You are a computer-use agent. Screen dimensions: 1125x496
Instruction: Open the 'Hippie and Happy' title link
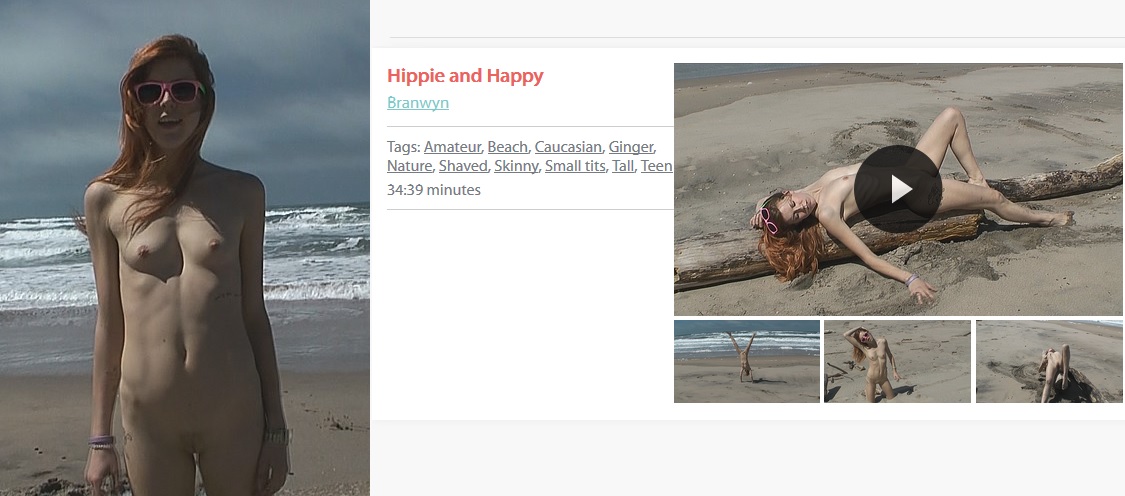pyautogui.click(x=465, y=75)
